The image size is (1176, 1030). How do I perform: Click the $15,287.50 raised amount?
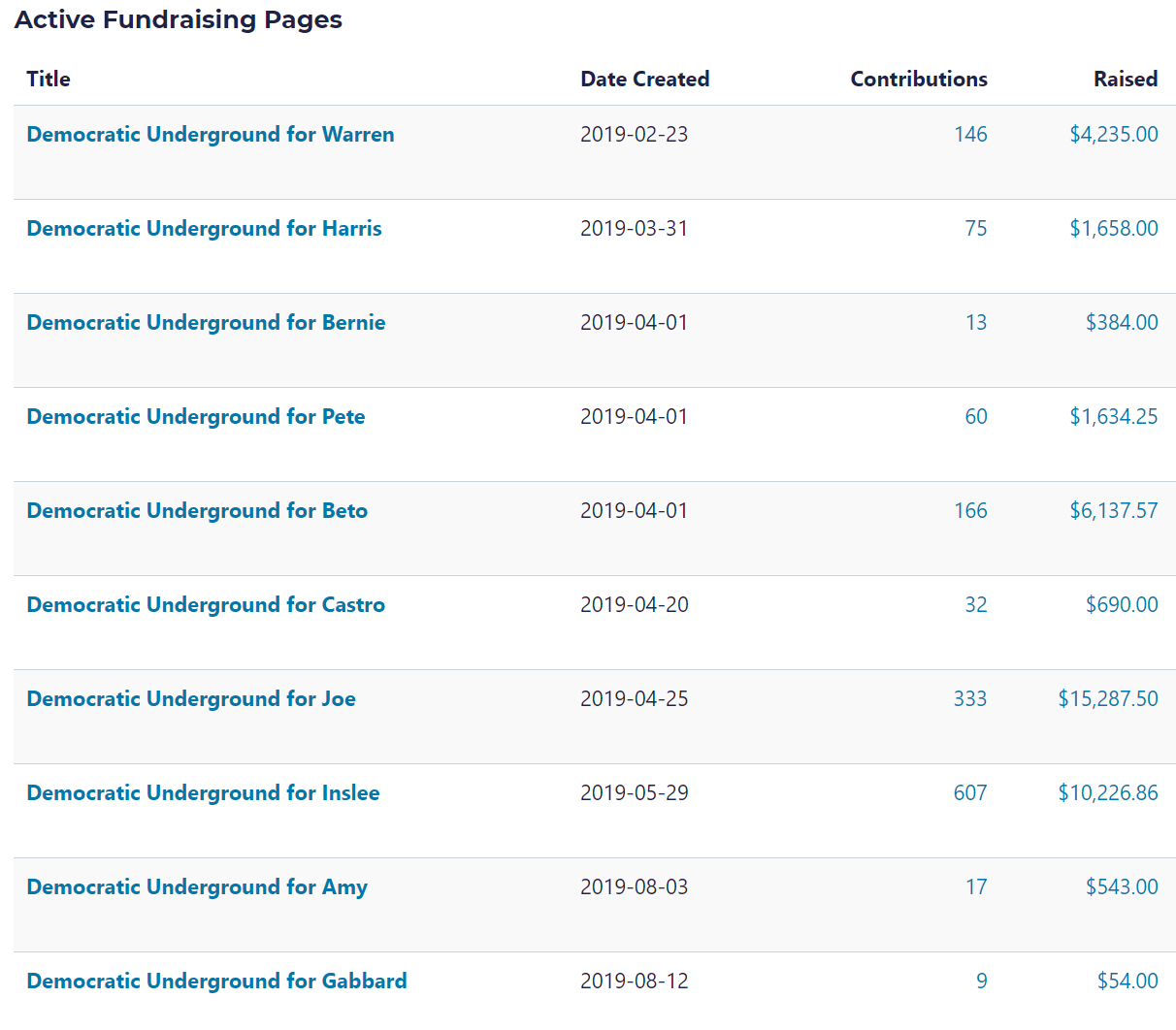tap(1107, 699)
